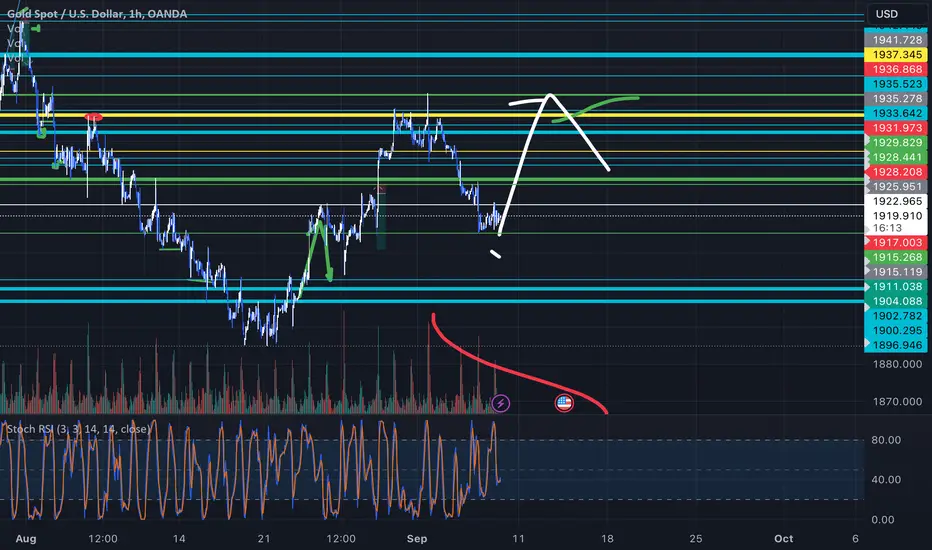Image resolution: width=932 pixels, height=550 pixels.
Task: Click the 16:13 countdown timer
Action: (887, 228)
